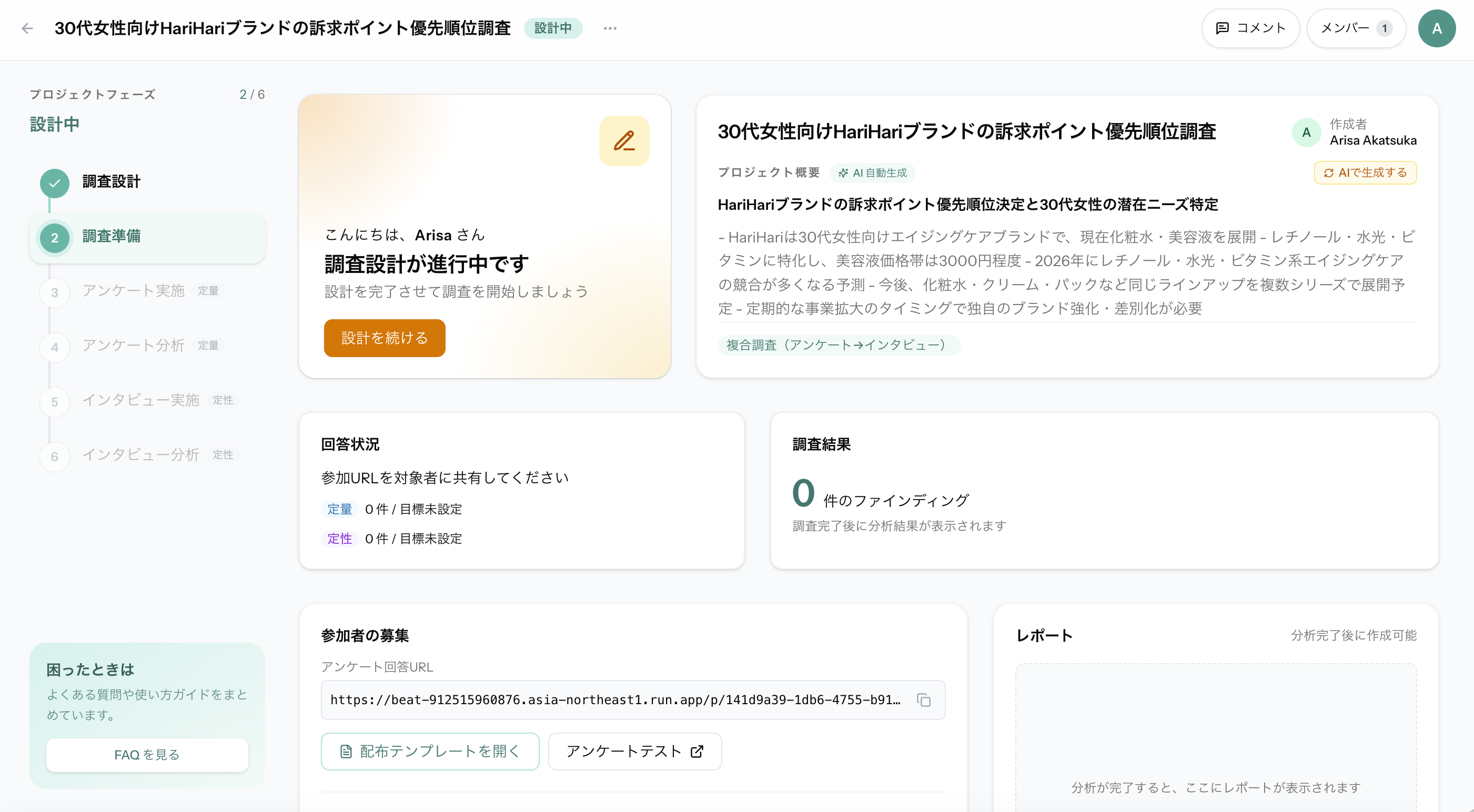This screenshot has width=1474, height=812.
Task: Click the 定性 label beside インタビュー分析
Action: point(223,455)
